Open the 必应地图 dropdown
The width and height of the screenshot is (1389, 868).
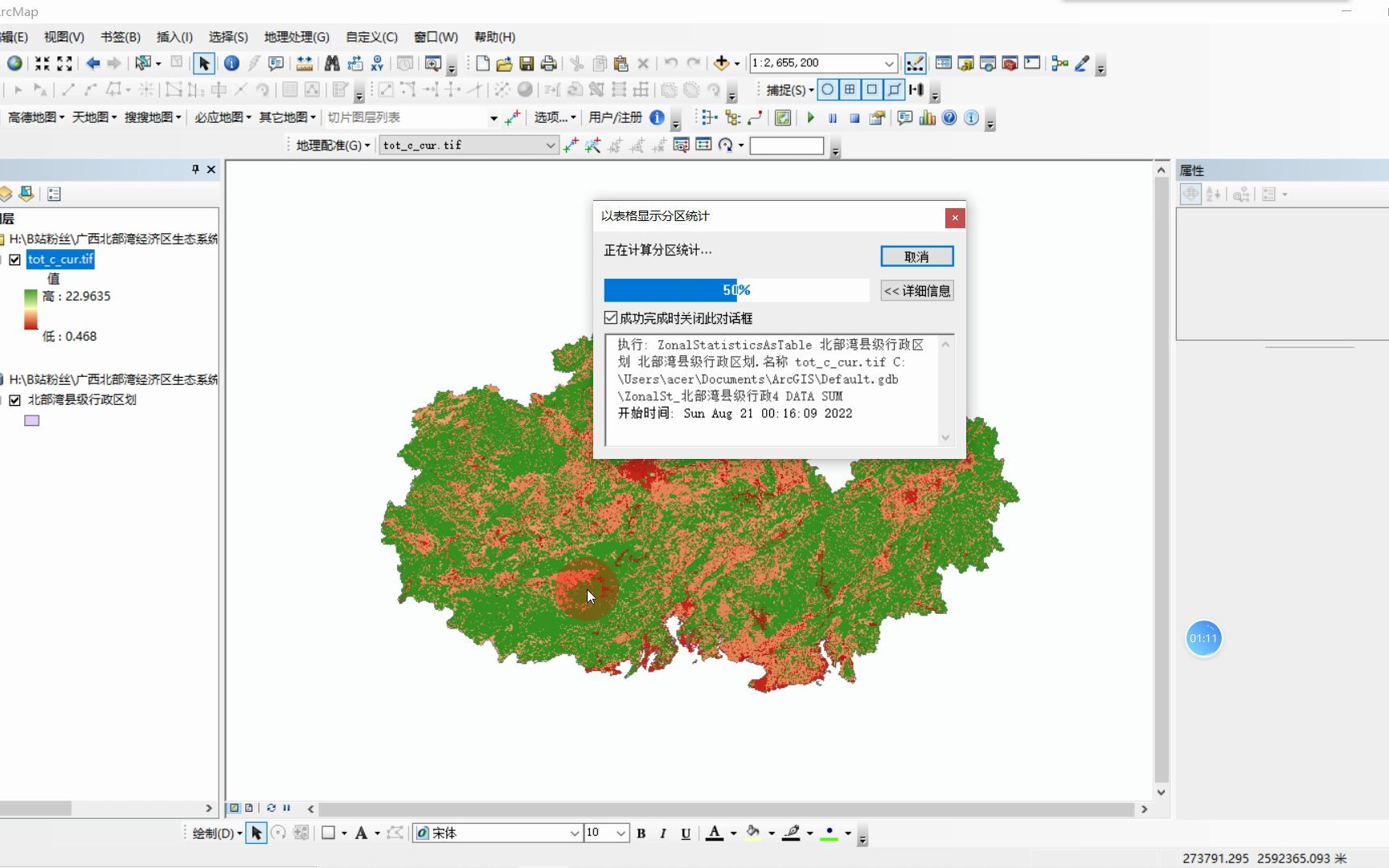(223, 117)
